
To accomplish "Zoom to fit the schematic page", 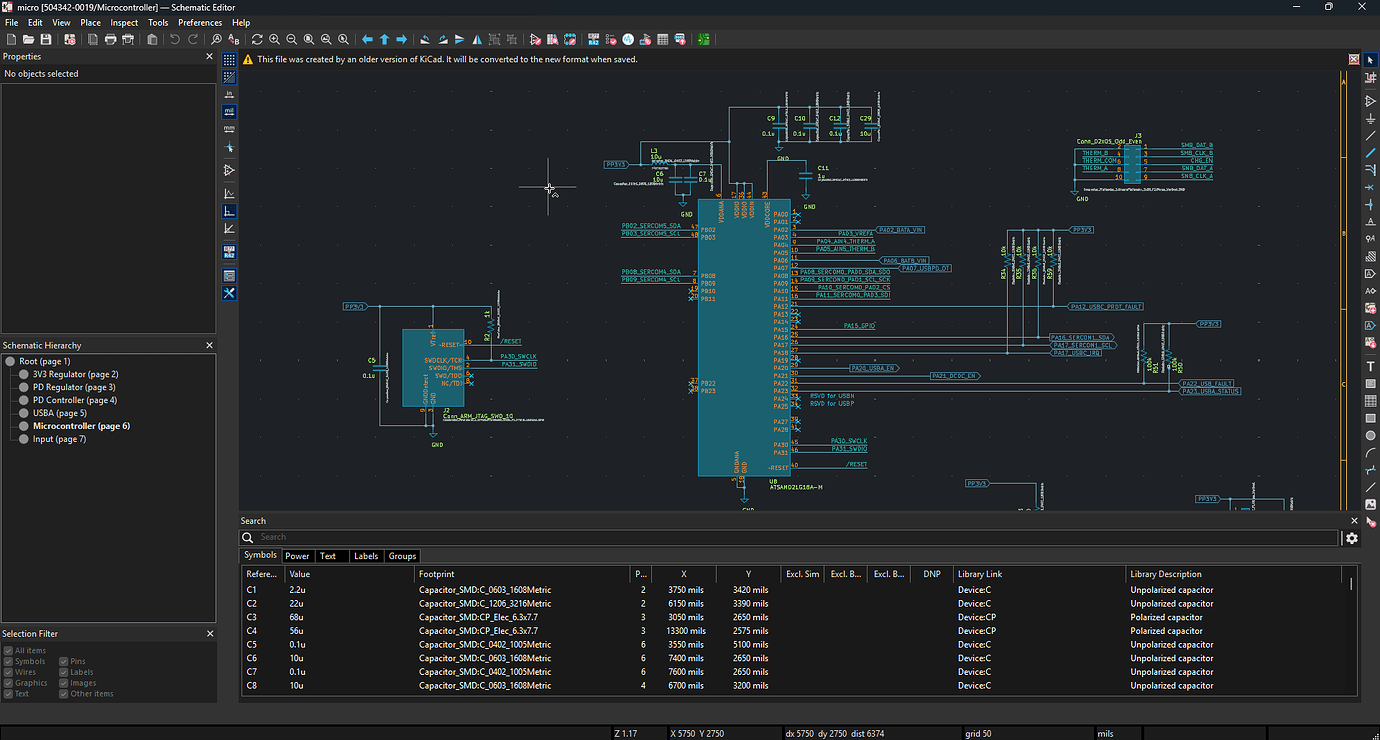I will (310, 39).
